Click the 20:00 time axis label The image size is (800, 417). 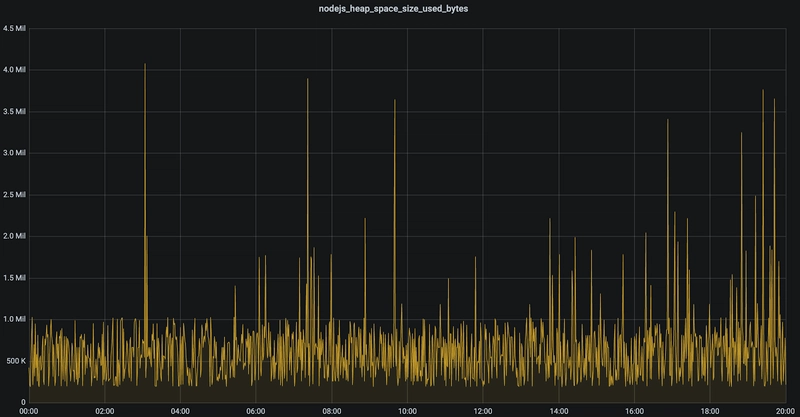(785, 410)
